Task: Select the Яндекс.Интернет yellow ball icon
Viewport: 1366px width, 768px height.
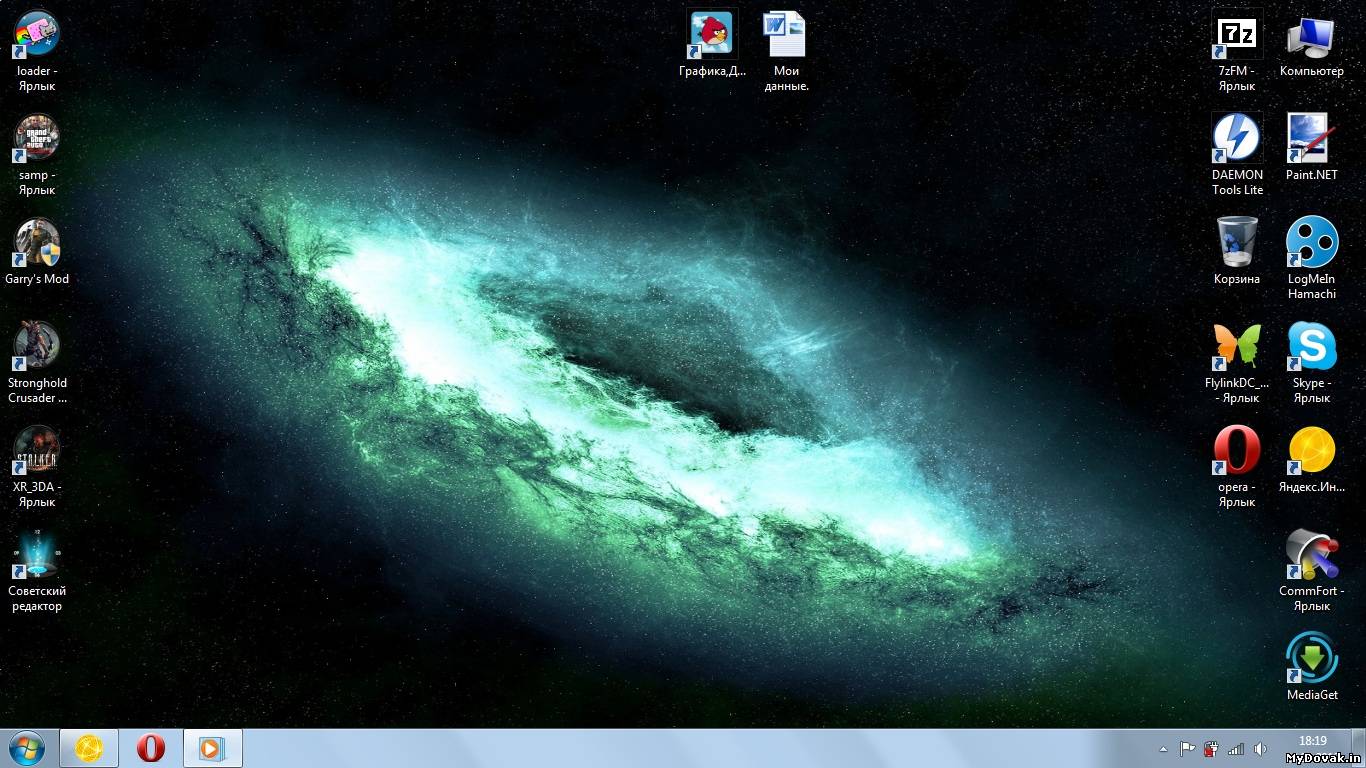Action: tap(1311, 450)
